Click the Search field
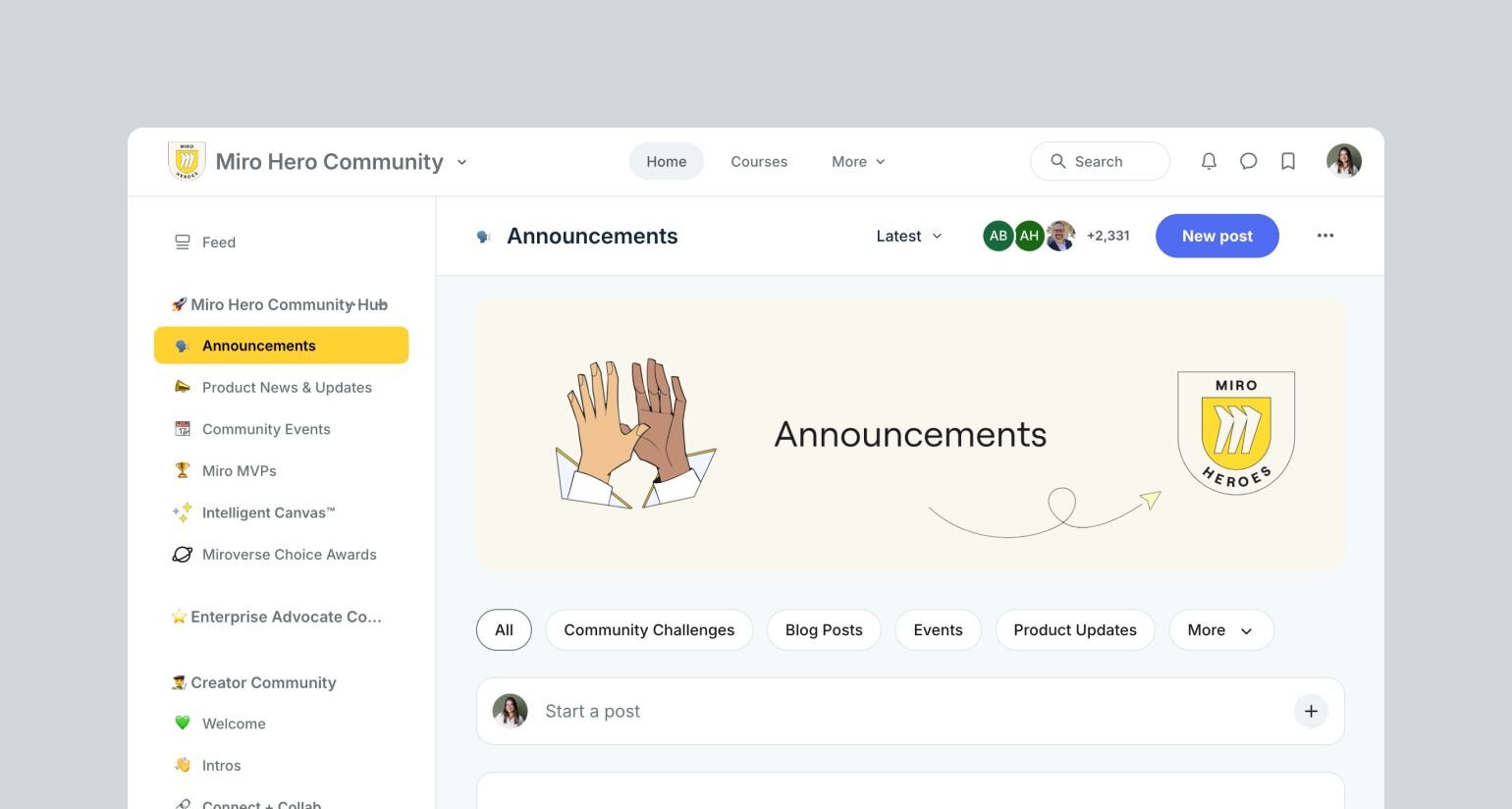 point(1100,161)
